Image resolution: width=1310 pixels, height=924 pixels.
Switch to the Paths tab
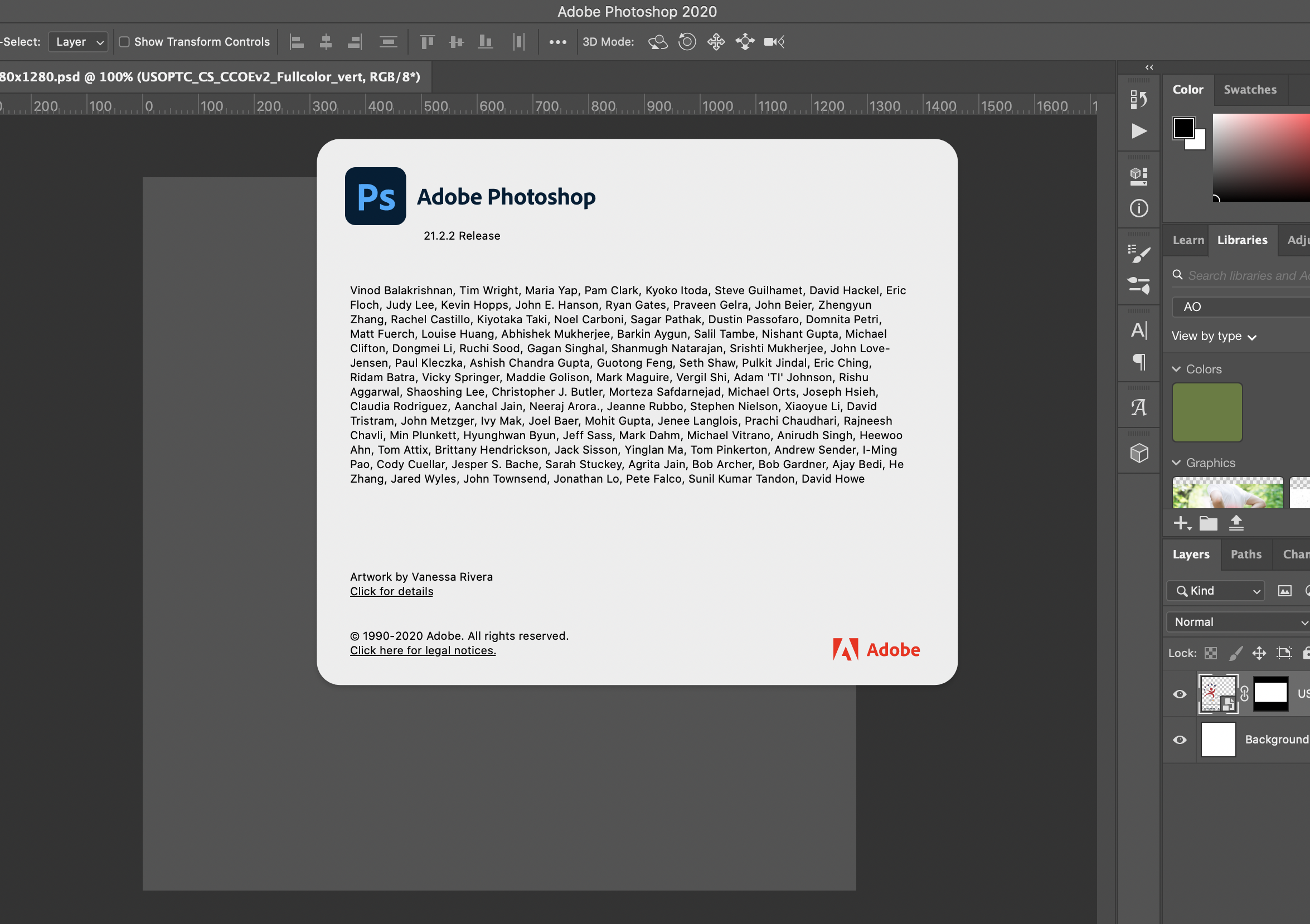(1245, 555)
